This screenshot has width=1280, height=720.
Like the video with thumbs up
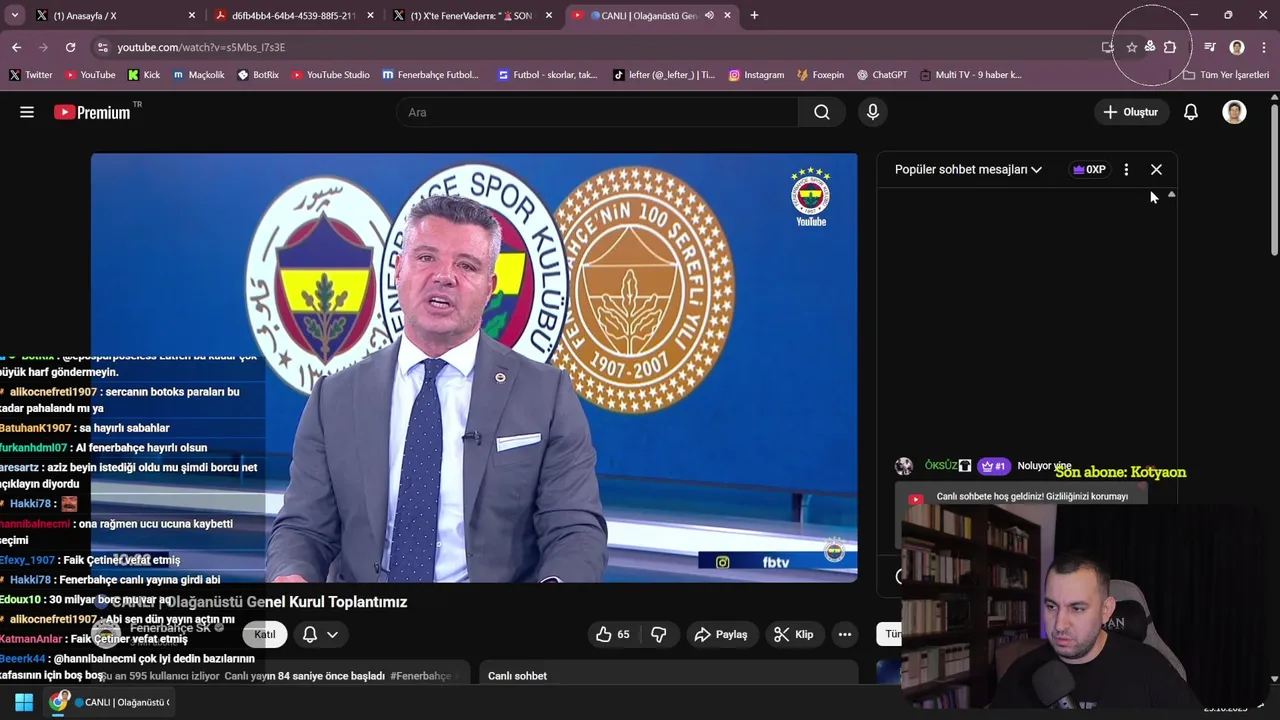613,634
